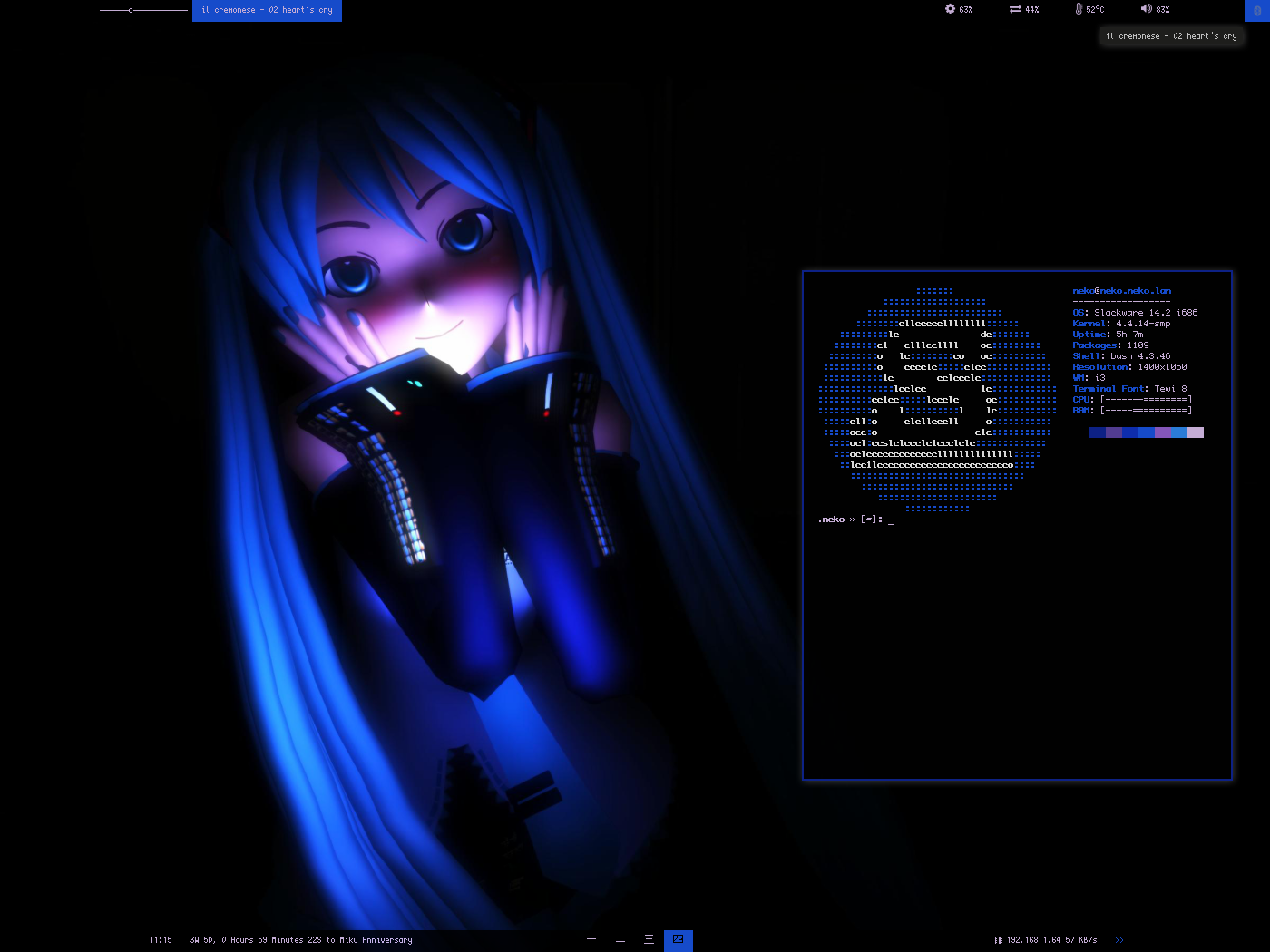Click the 'Shell: bash 4.3.46' line

click(1121, 356)
